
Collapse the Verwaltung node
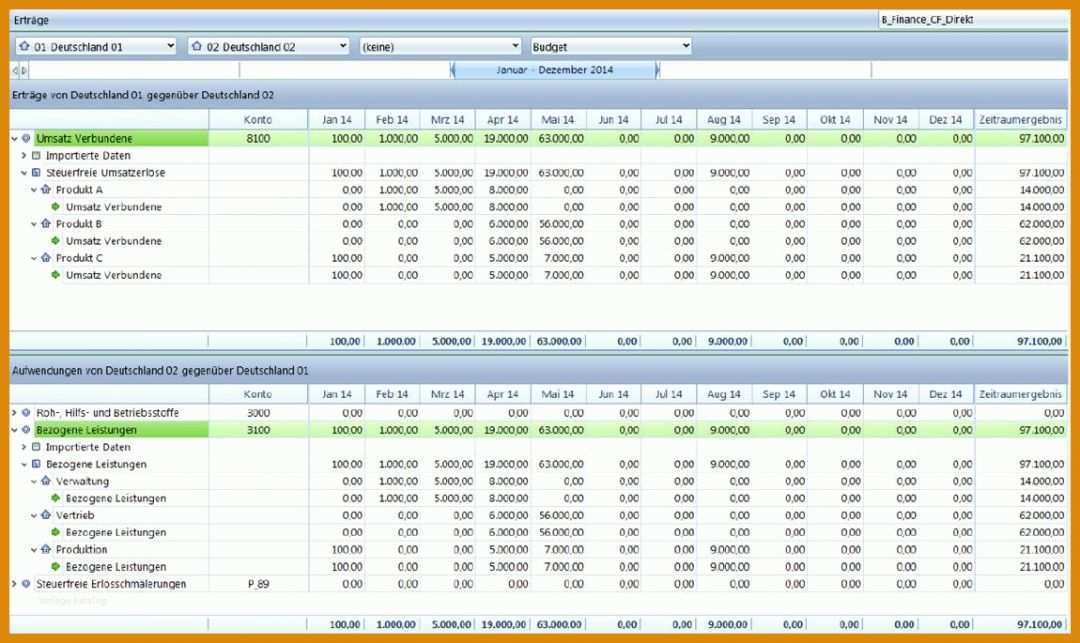click(34, 481)
